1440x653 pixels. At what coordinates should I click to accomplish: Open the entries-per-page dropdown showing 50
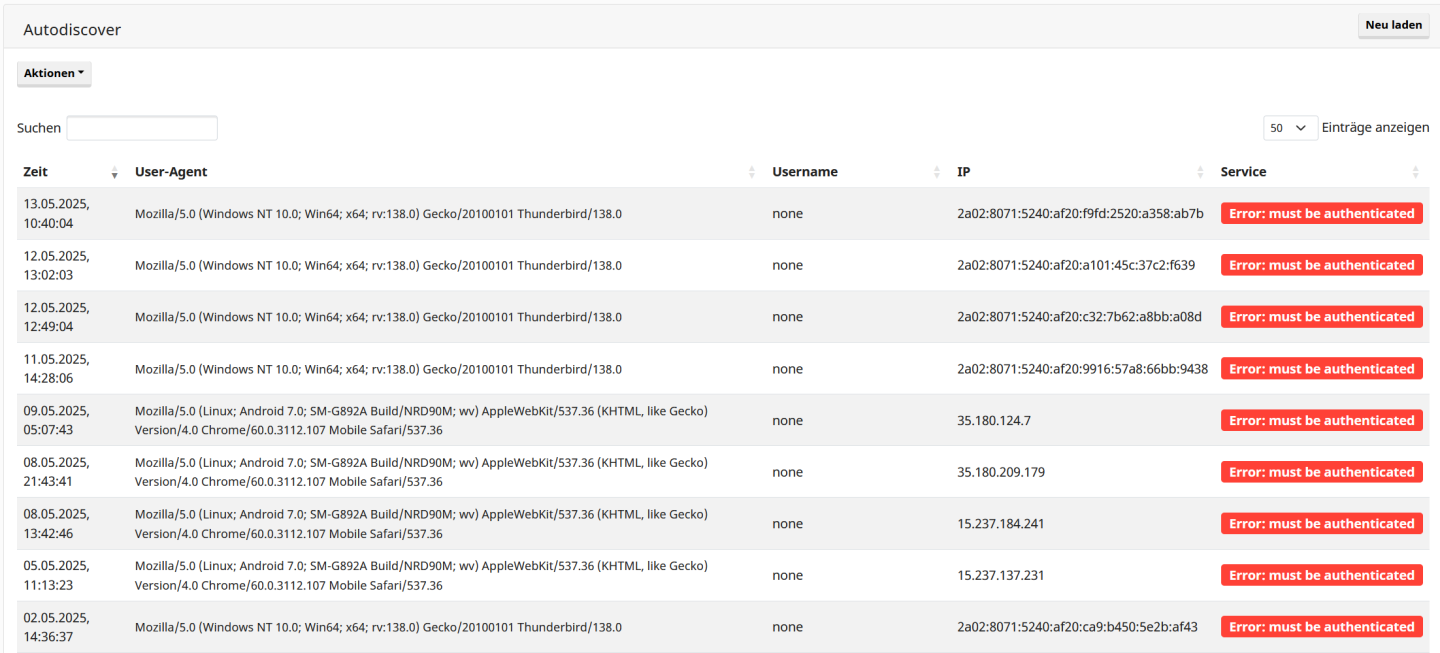(1289, 128)
